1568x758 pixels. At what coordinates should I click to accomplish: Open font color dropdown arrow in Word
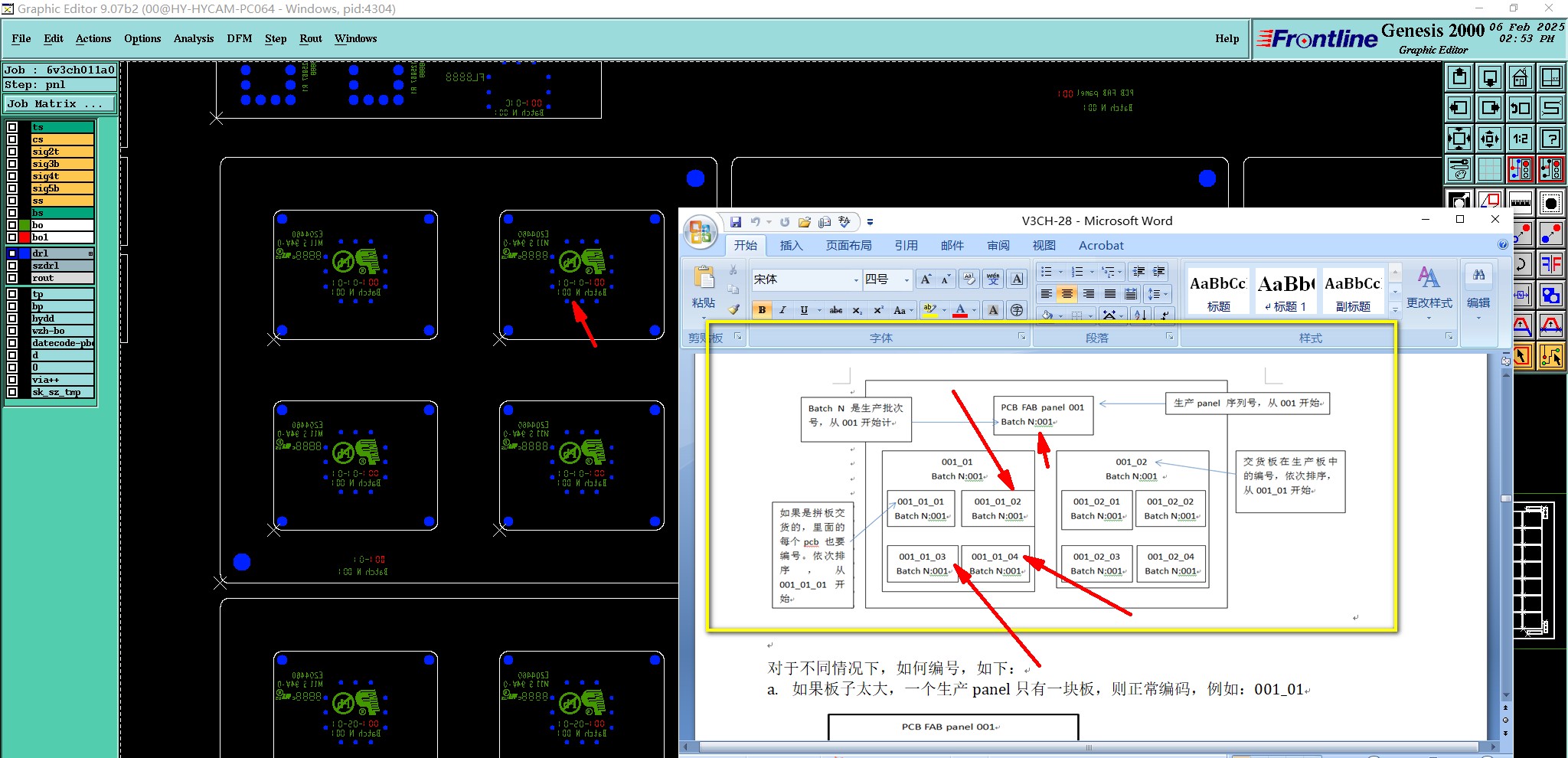(x=974, y=310)
